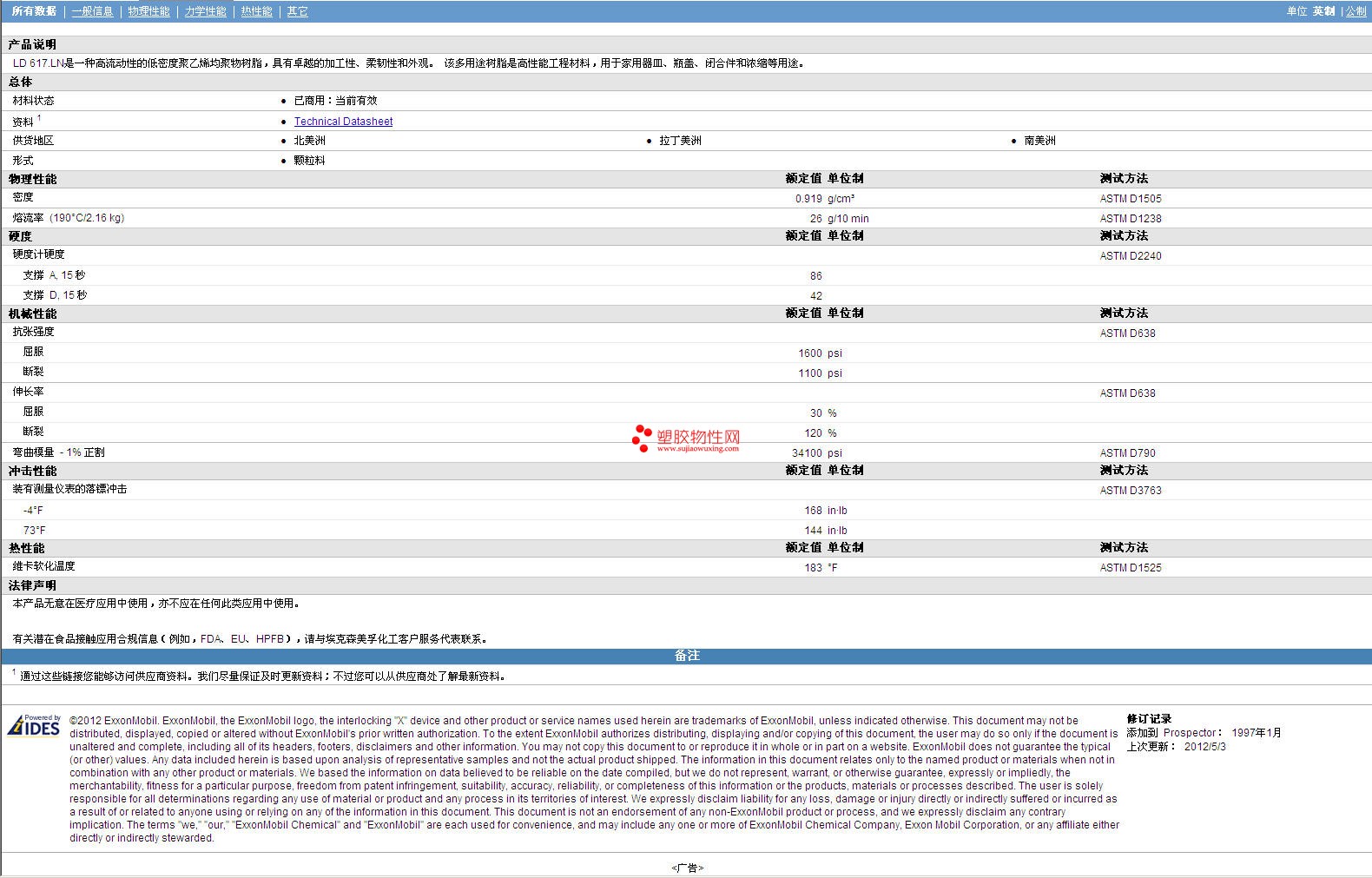This screenshot has height=878, width=1372.
Task: Click the ASTM D1505 test method
Action: pos(1131,199)
